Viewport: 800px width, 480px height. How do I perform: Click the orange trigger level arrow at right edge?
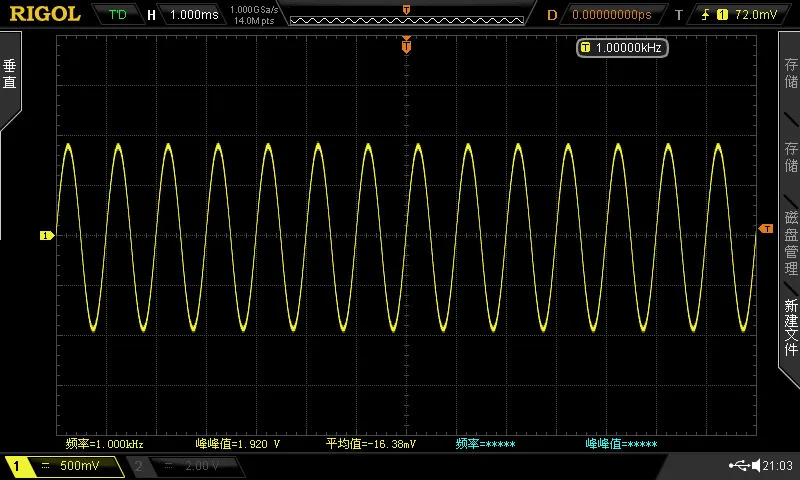click(766, 229)
